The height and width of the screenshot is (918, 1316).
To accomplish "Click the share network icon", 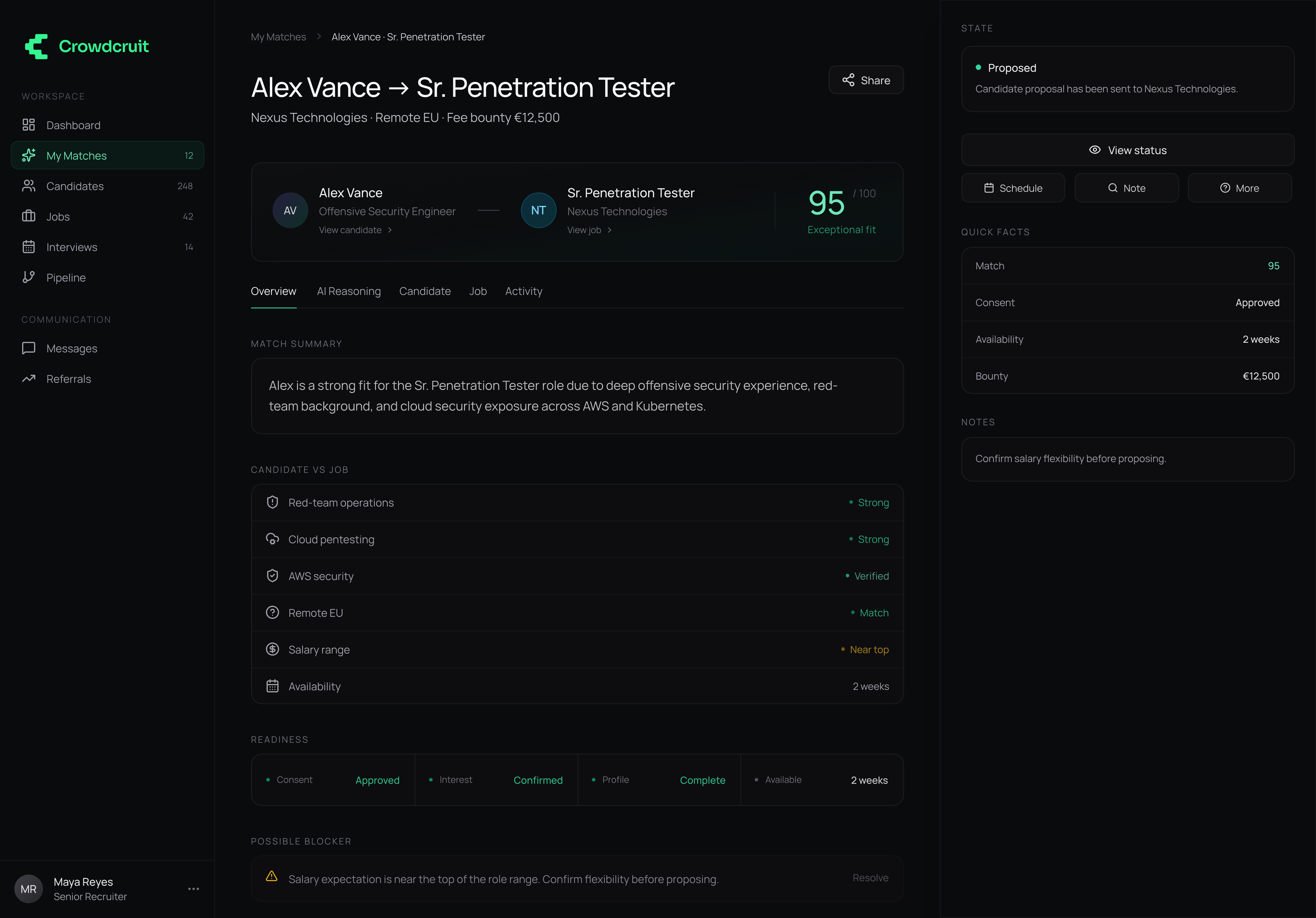I will 848,80.
